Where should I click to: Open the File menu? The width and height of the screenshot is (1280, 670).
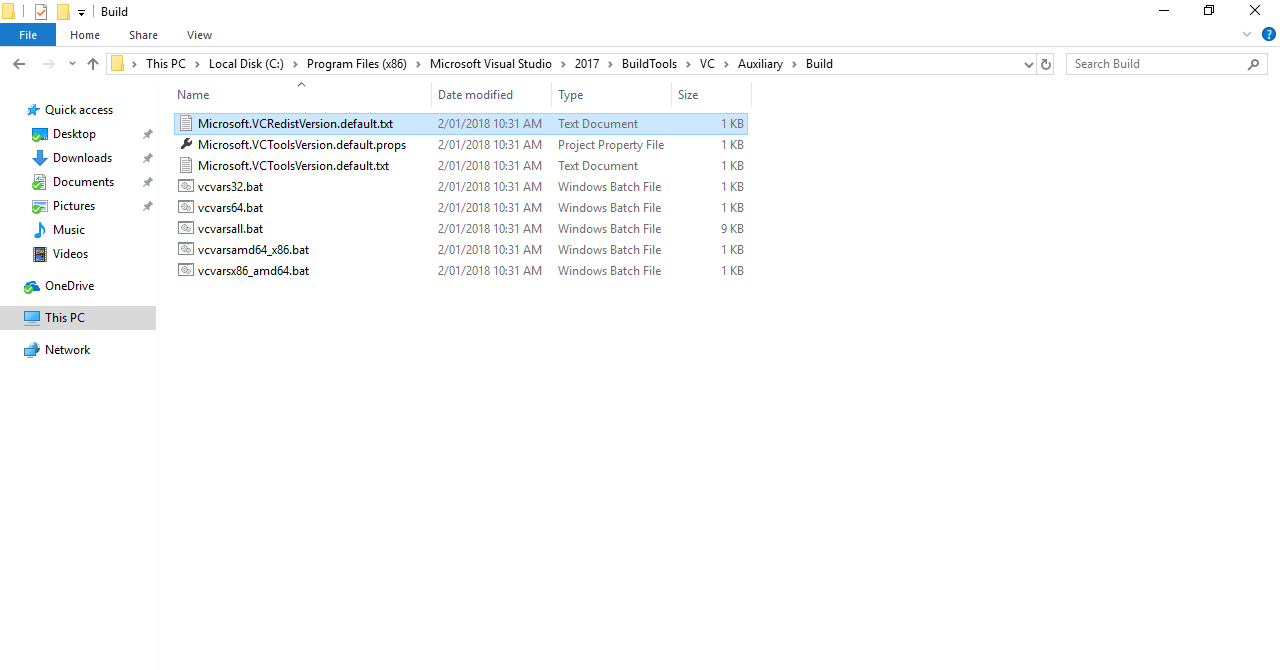pyautogui.click(x=27, y=33)
